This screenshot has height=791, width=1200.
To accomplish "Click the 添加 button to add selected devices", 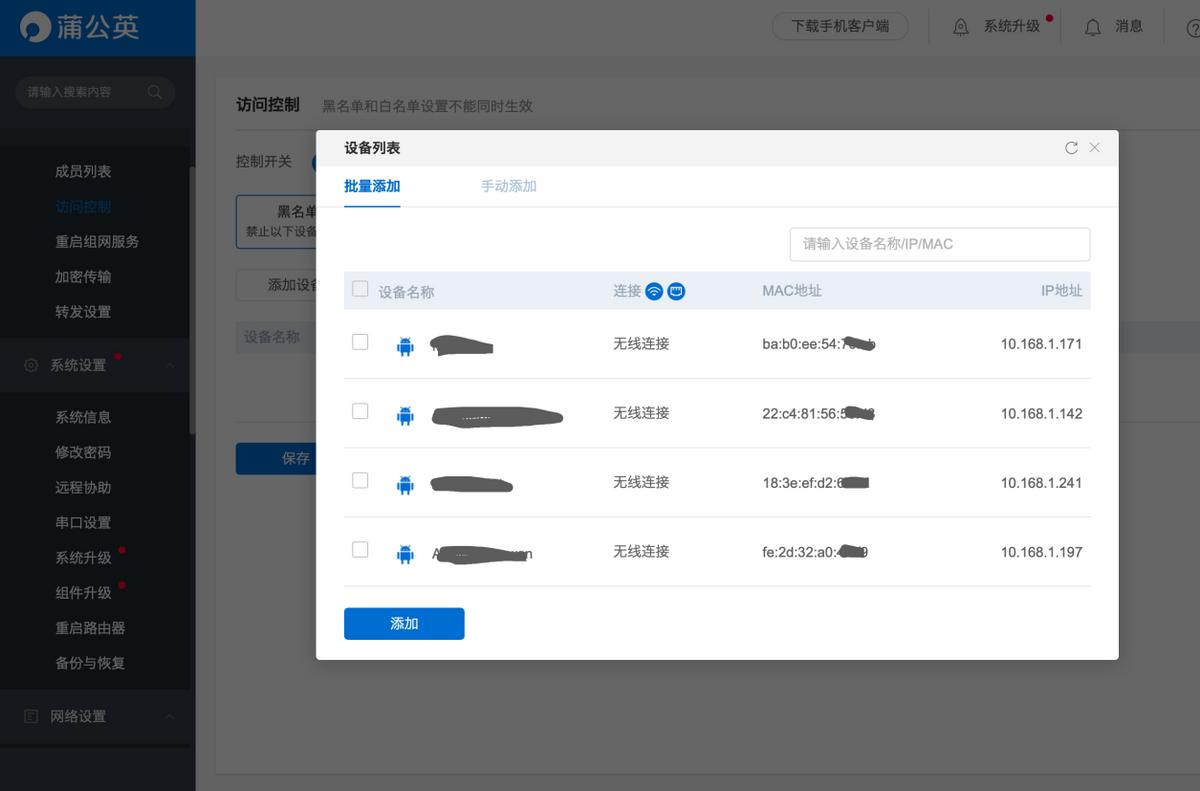I will (404, 623).
